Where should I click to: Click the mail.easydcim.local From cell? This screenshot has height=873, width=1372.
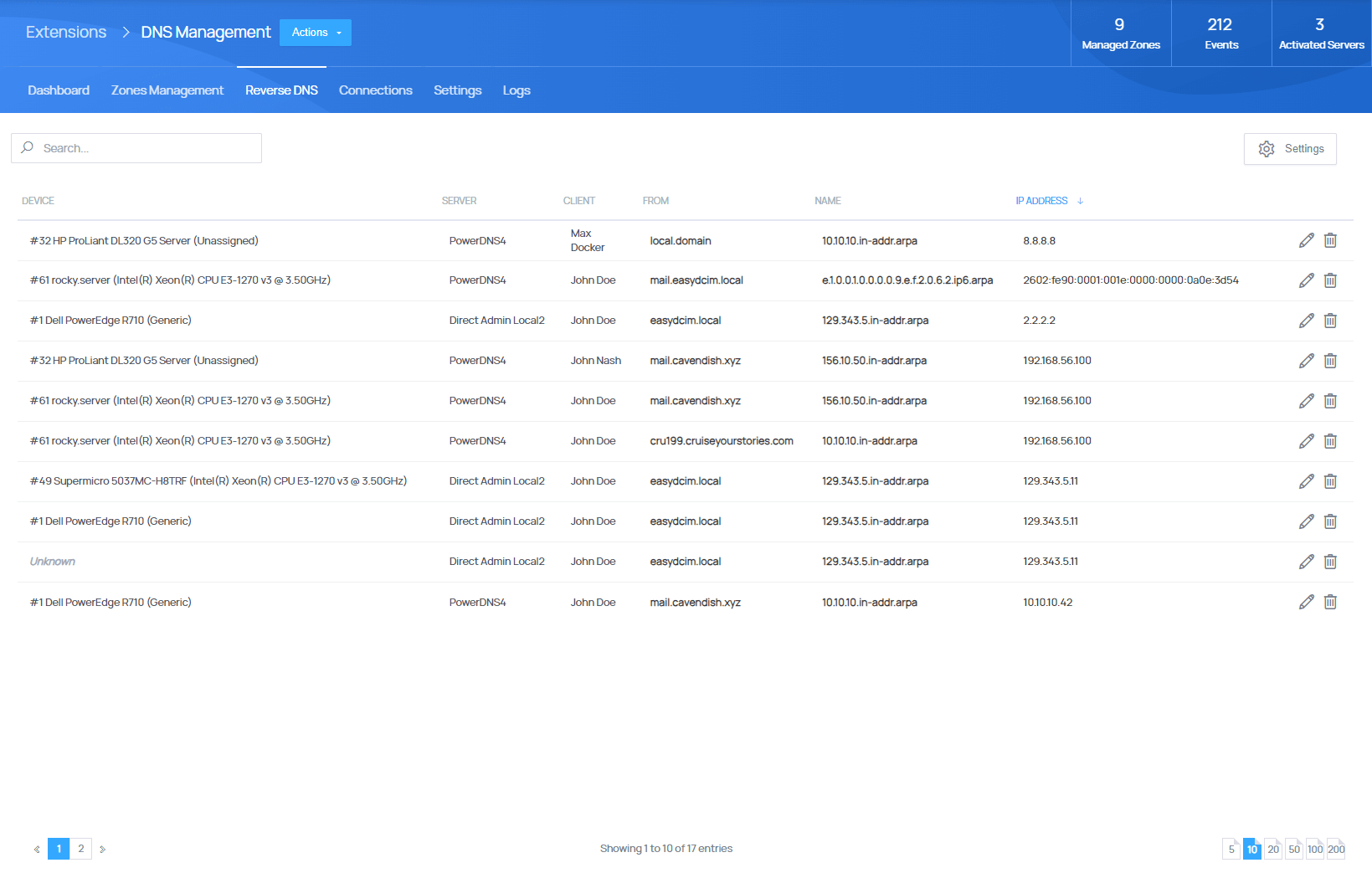(x=696, y=280)
